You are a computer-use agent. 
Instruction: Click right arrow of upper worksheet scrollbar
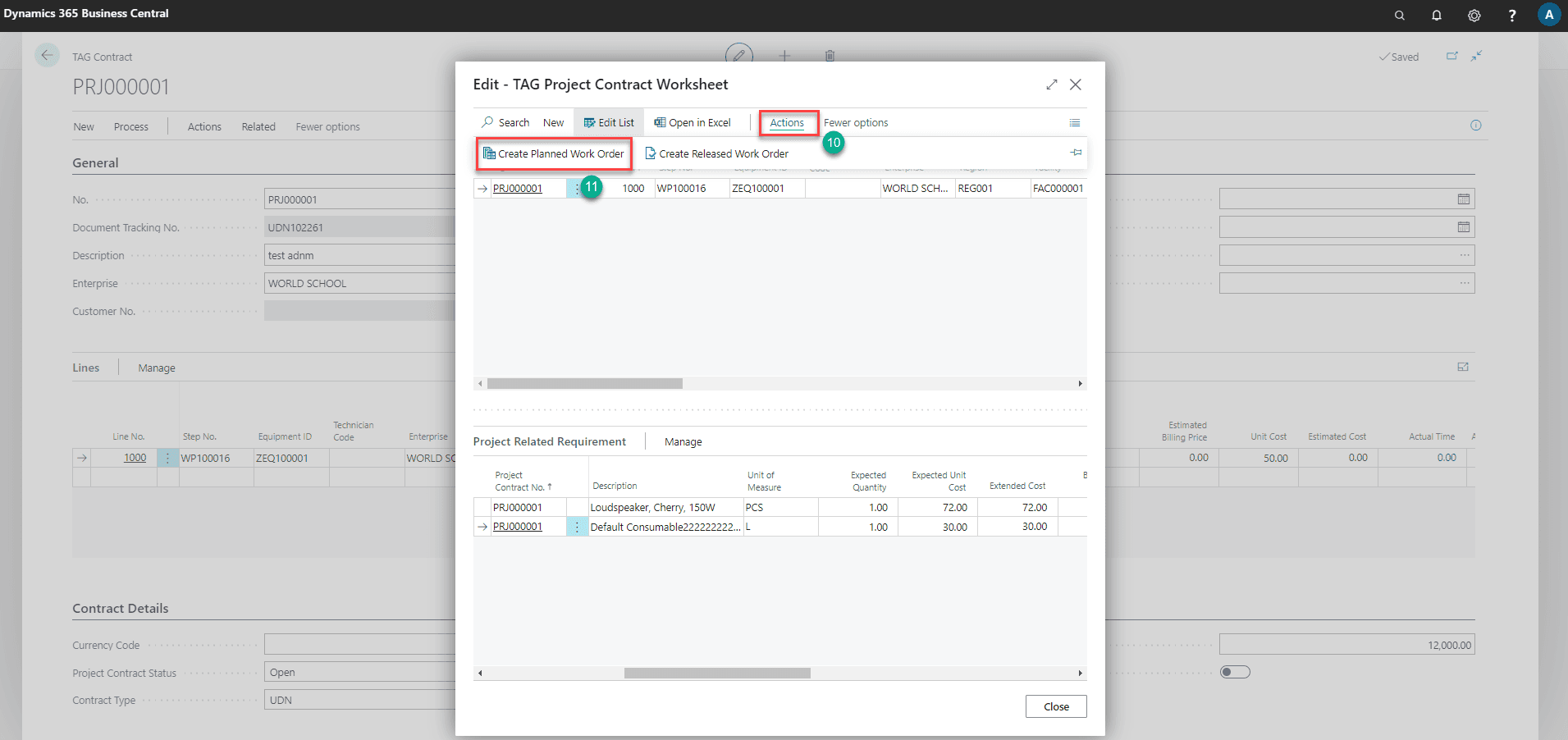[x=1080, y=384]
